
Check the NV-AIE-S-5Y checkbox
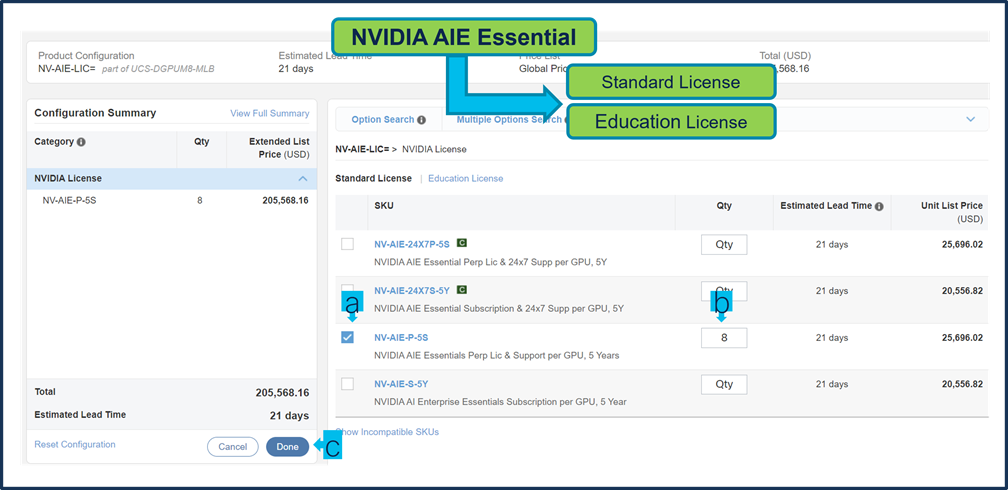(347, 384)
